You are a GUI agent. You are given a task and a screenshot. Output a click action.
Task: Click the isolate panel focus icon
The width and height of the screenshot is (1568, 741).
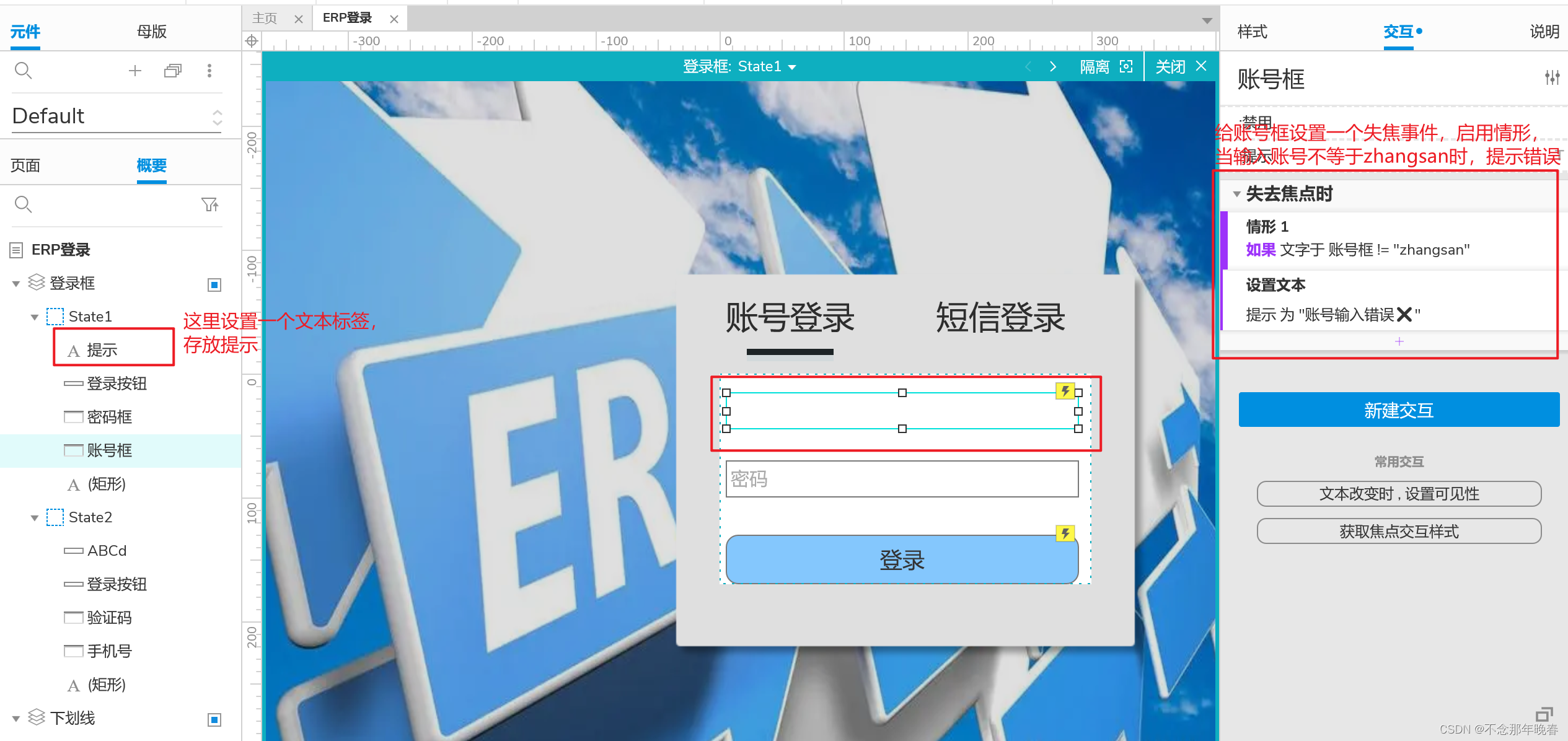click(1126, 66)
